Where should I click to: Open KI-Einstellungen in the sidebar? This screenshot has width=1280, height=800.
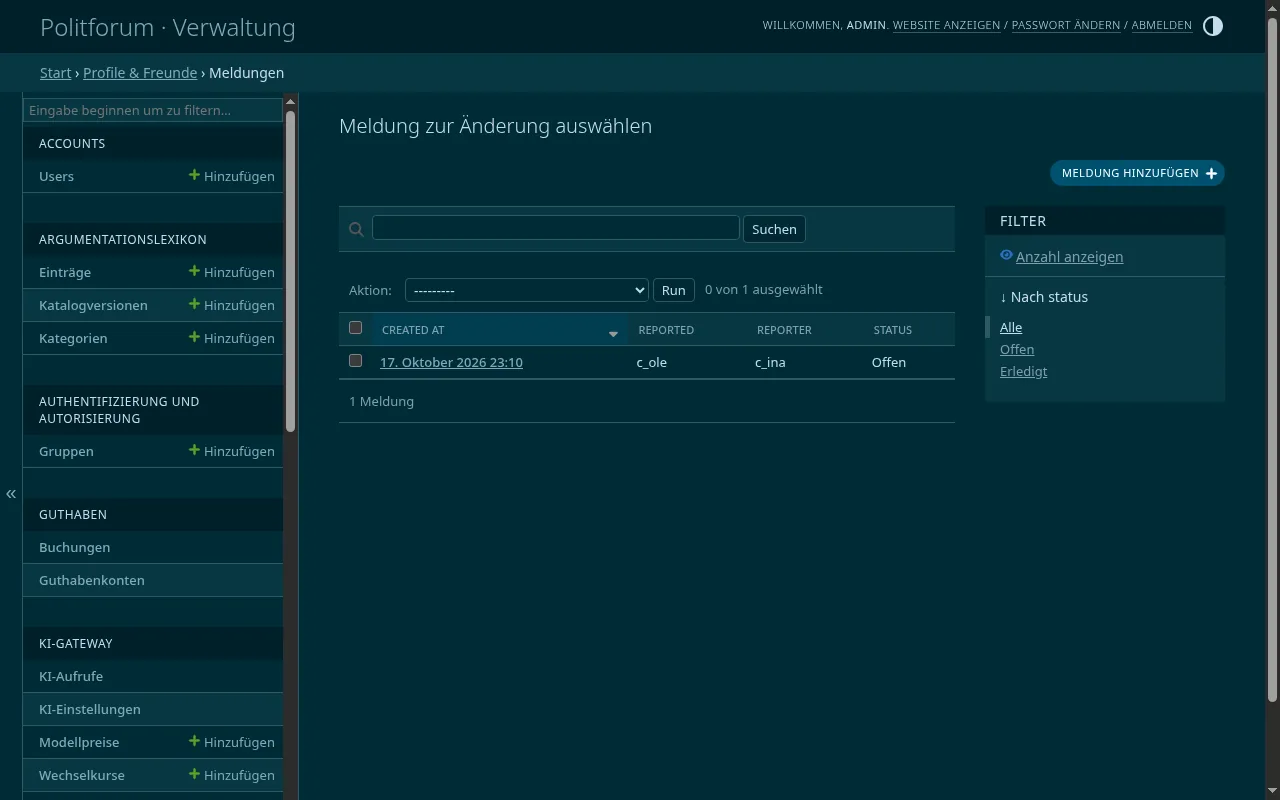pyautogui.click(x=90, y=709)
